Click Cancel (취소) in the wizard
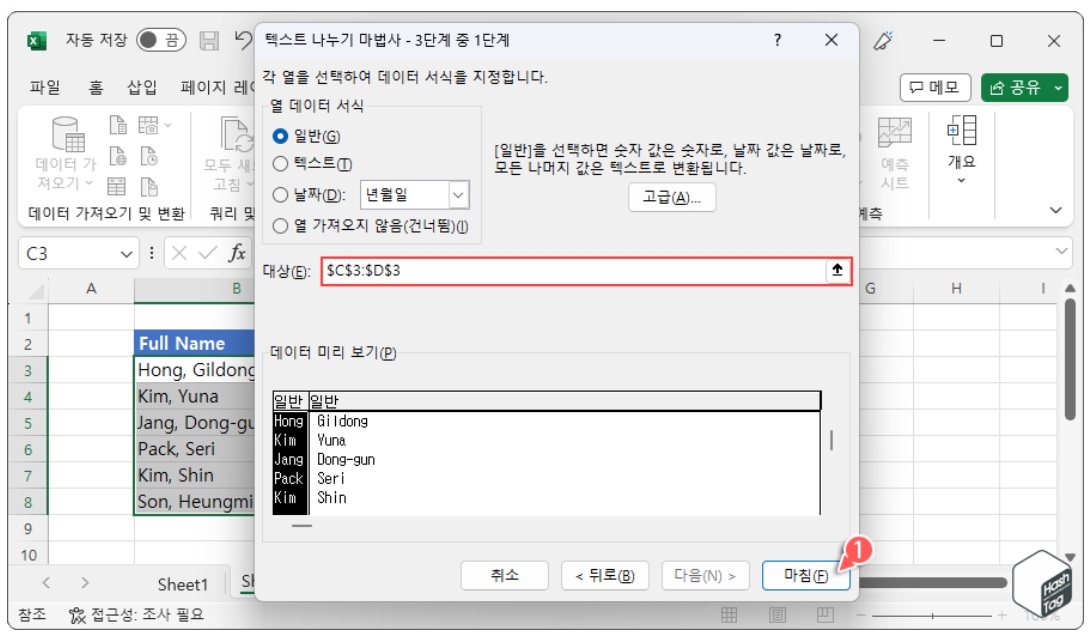Viewport: 1088px width, 634px height. [504, 575]
